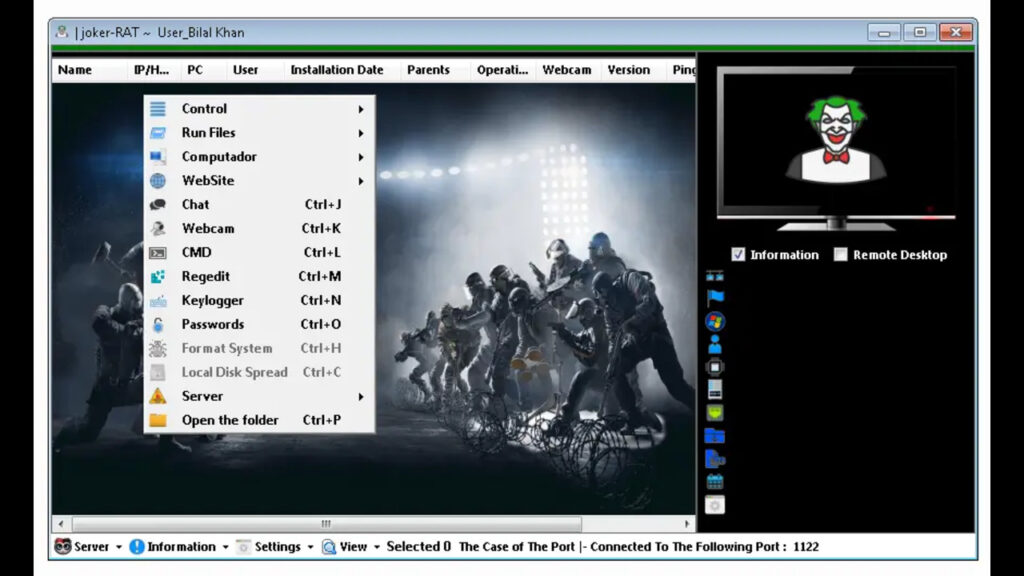Open the Settings dropdown arrow
Viewport: 1024px width, 576px height.
click(310, 547)
